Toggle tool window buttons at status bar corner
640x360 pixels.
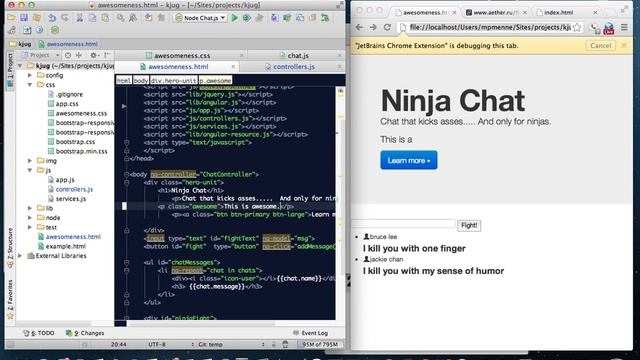[10, 344]
